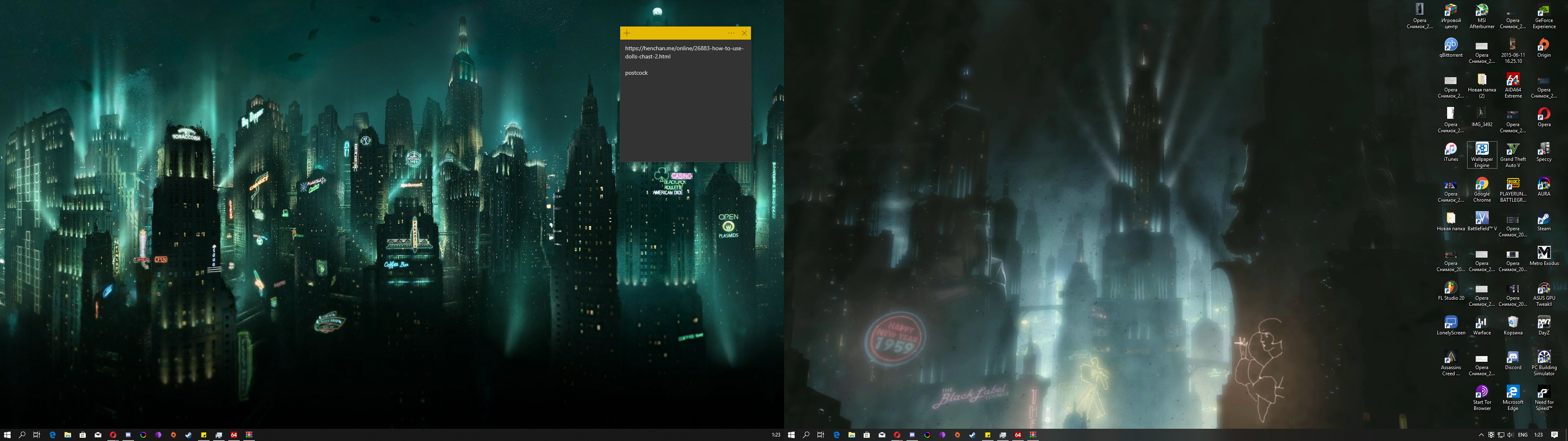
Task: Switch the ENG input language indicator
Action: pos(1523,435)
